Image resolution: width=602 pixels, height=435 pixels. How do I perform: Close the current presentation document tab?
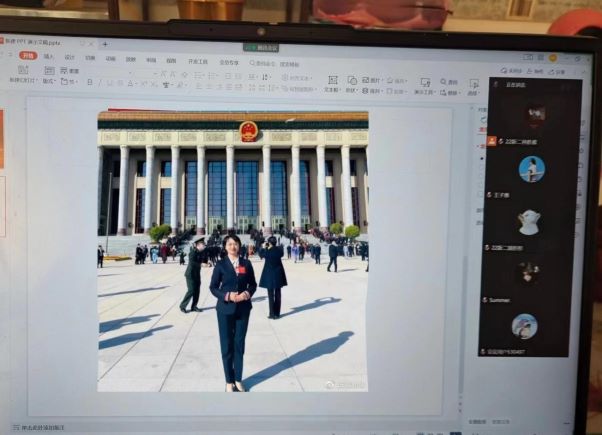point(91,44)
